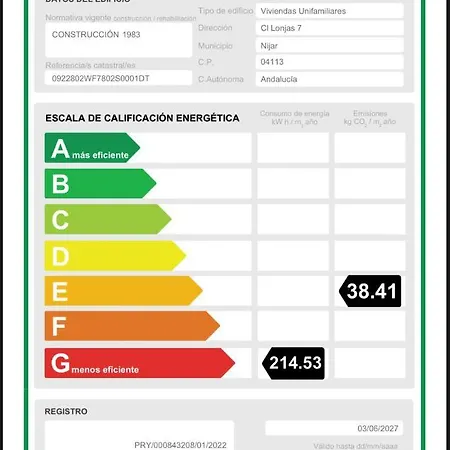The image size is (450, 450).
Task: Click the green A más eficiente arrow
Action: (92, 148)
